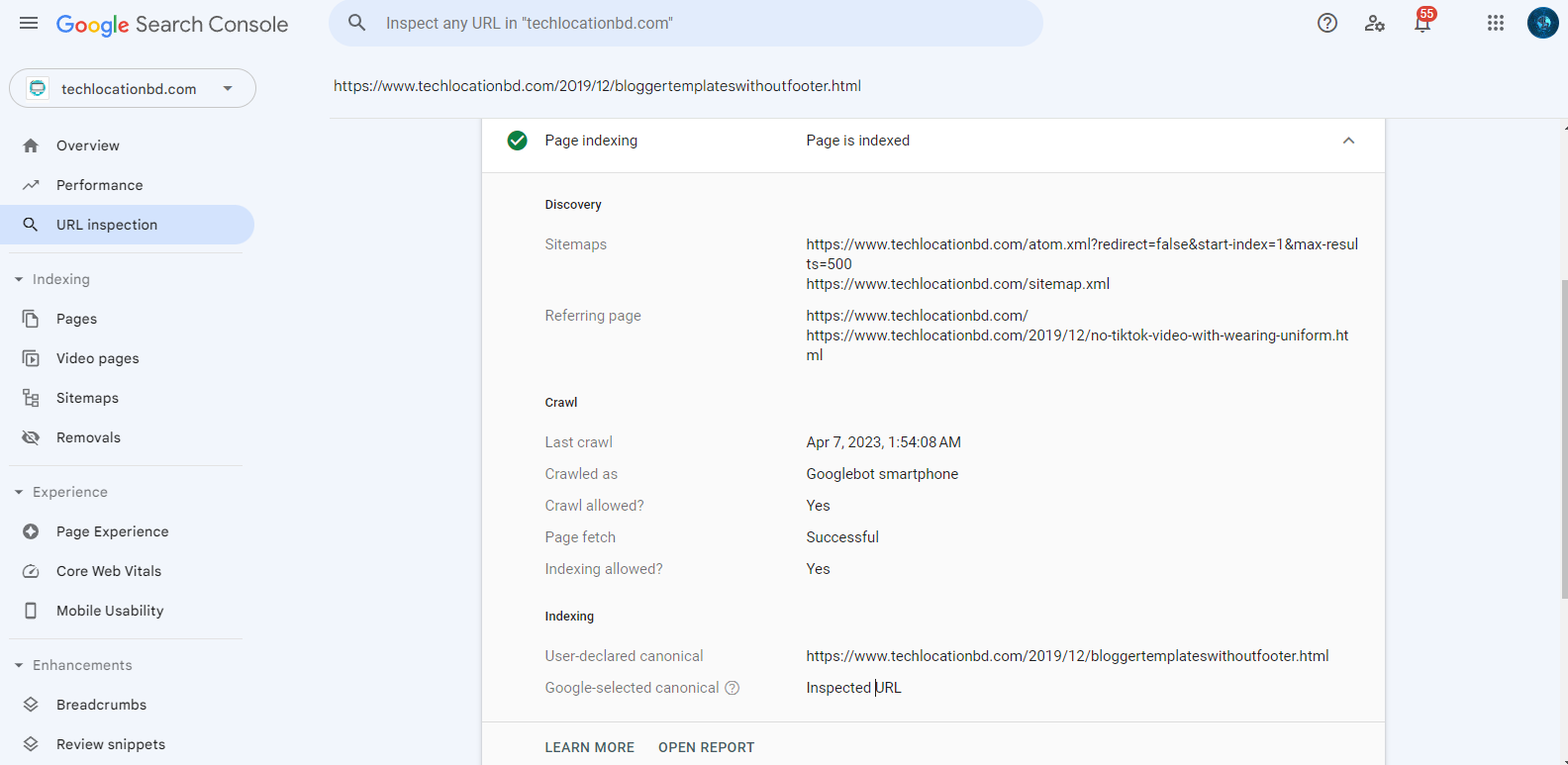The image size is (1568, 765).
Task: Collapse the Indexing sidebar group
Action: click(19, 279)
